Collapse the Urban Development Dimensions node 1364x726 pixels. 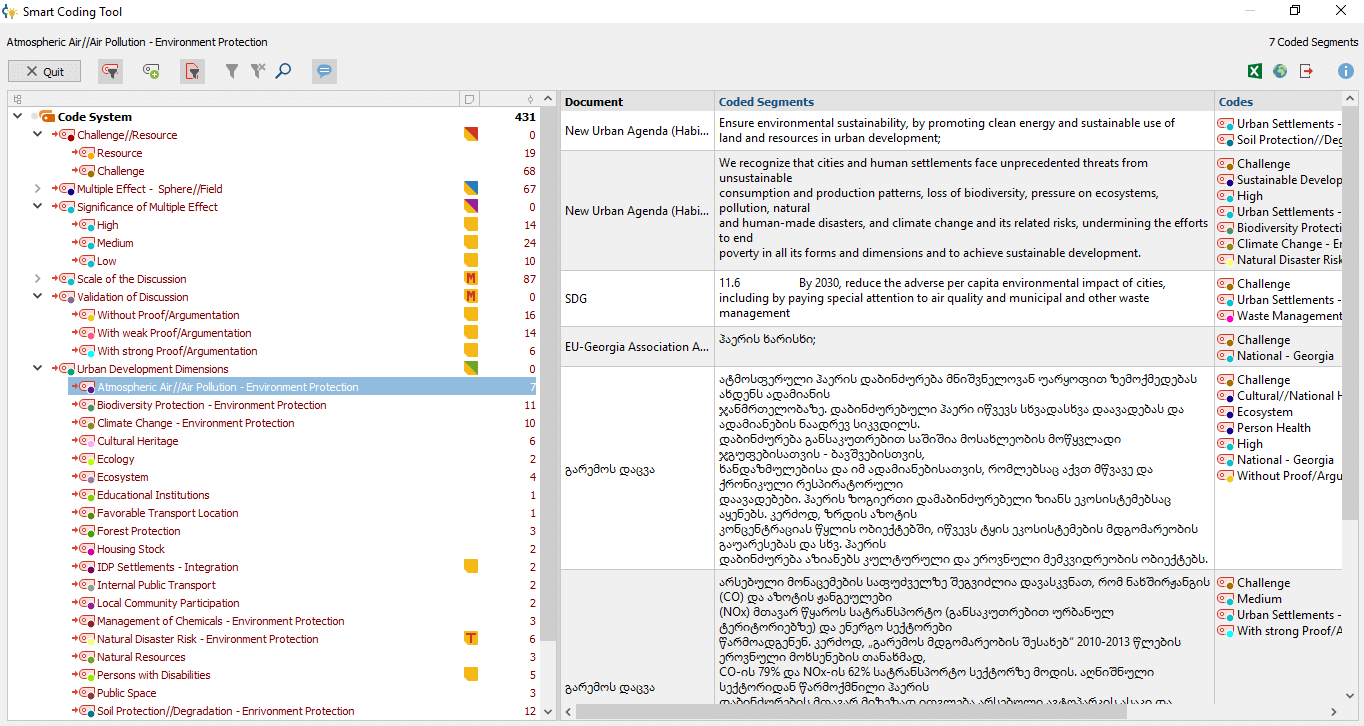(38, 369)
